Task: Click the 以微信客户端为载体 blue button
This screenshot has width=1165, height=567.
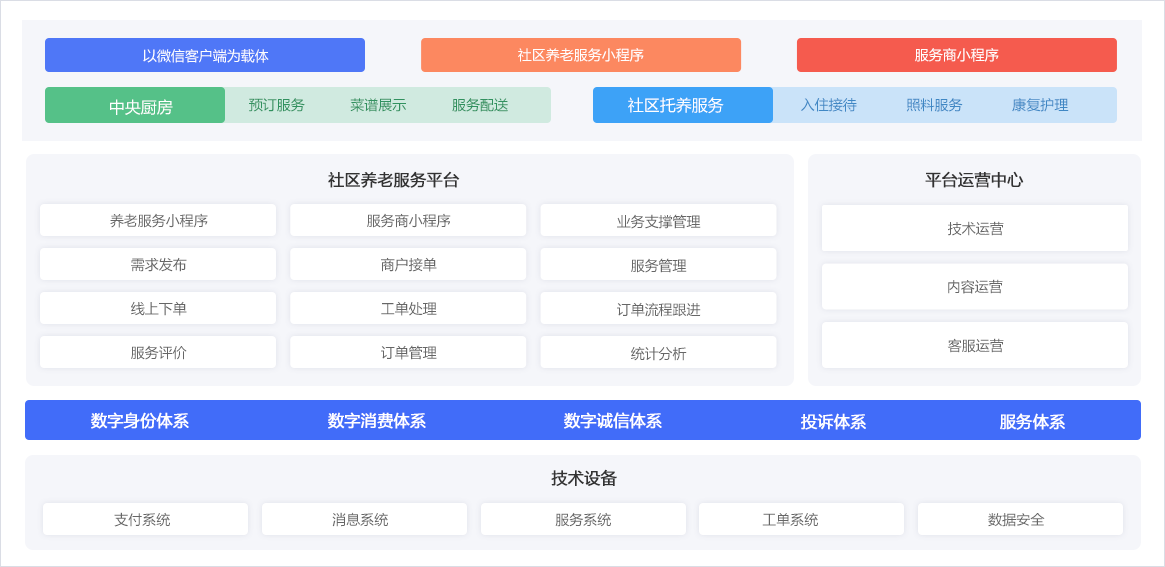Action: [205, 55]
